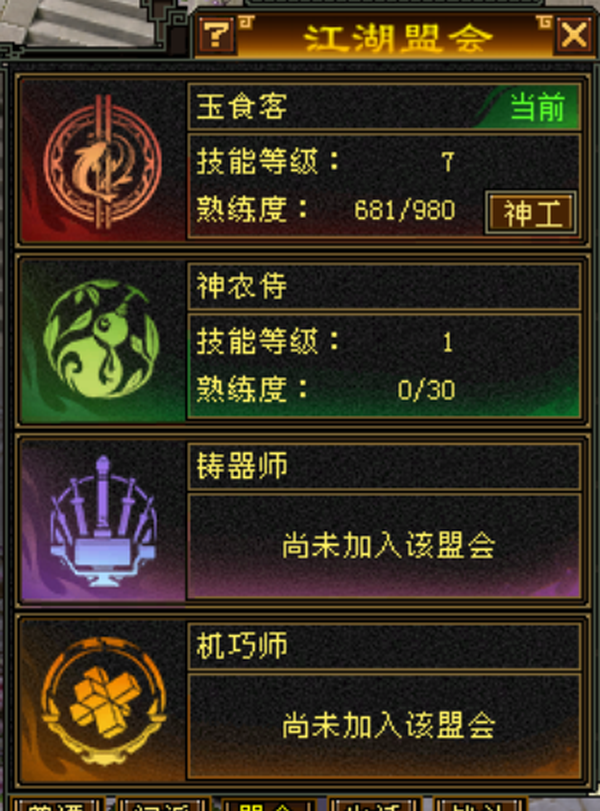Select the 铸器师 guild name row

[x=384, y=466]
